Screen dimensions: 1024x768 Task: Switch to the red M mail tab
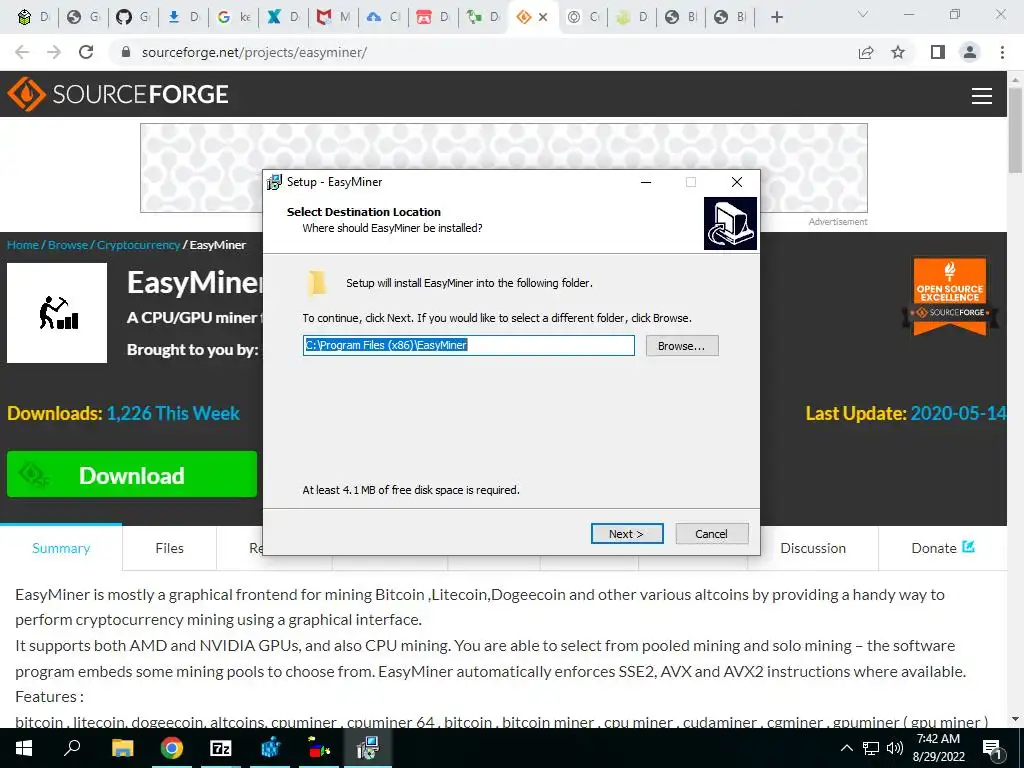[x=333, y=18]
